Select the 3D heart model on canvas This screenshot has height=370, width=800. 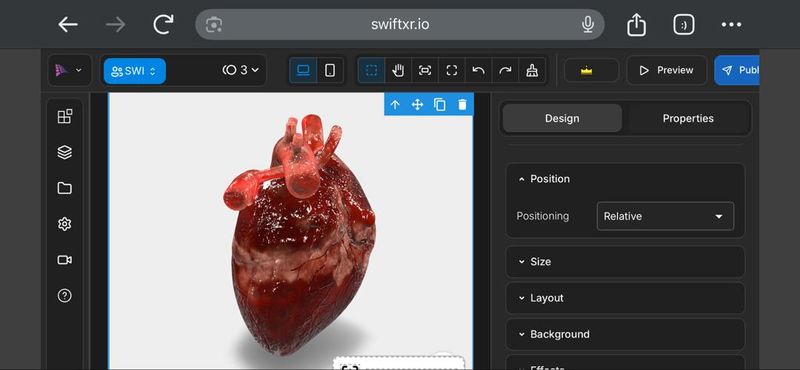(x=300, y=234)
